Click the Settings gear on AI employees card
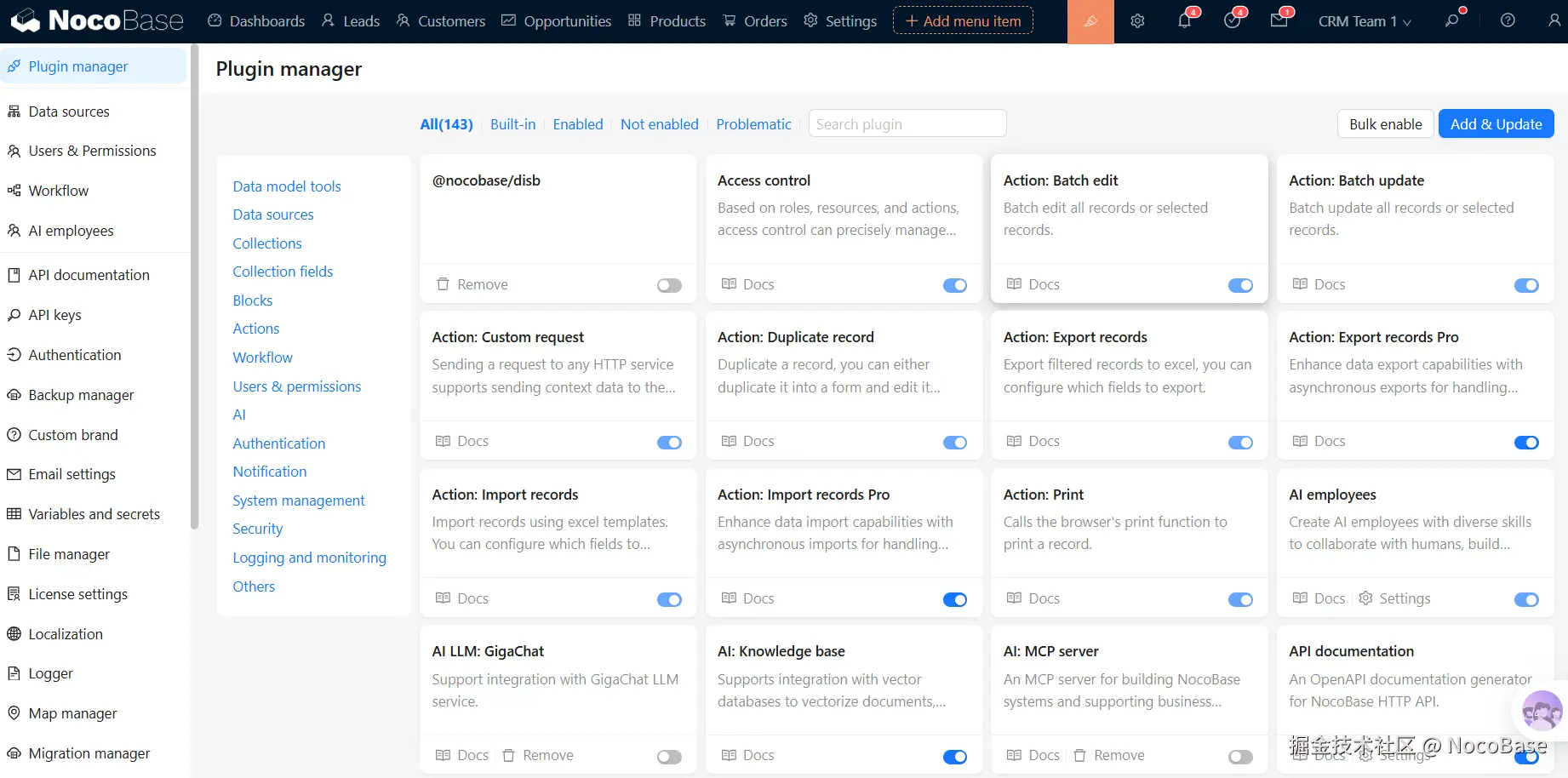Viewport: 1568px width, 778px height. pyautogui.click(x=1366, y=598)
